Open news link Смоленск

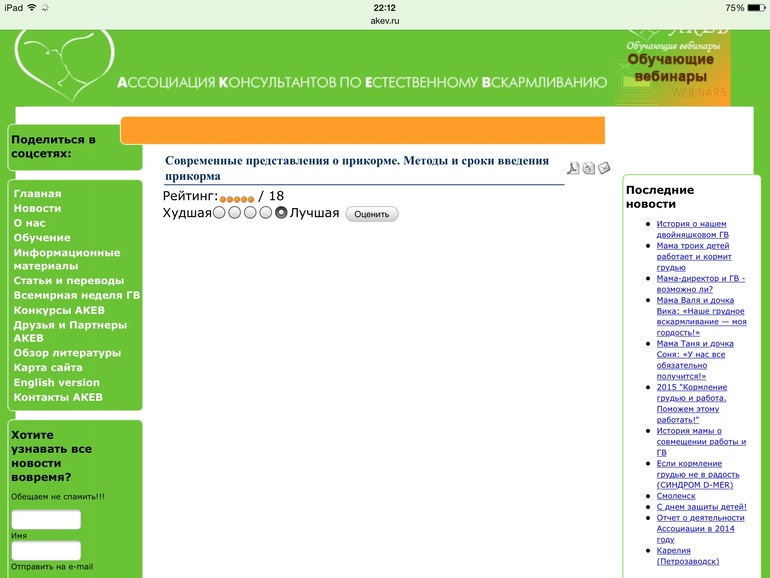(676, 496)
